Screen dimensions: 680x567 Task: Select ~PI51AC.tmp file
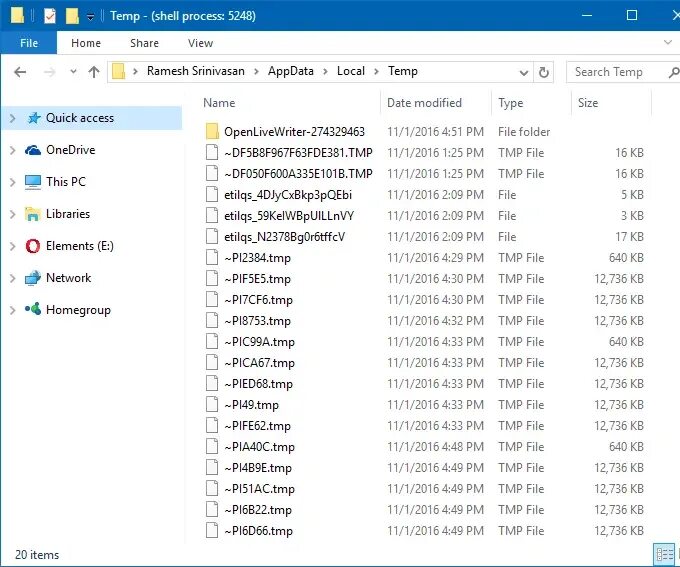[x=259, y=489]
